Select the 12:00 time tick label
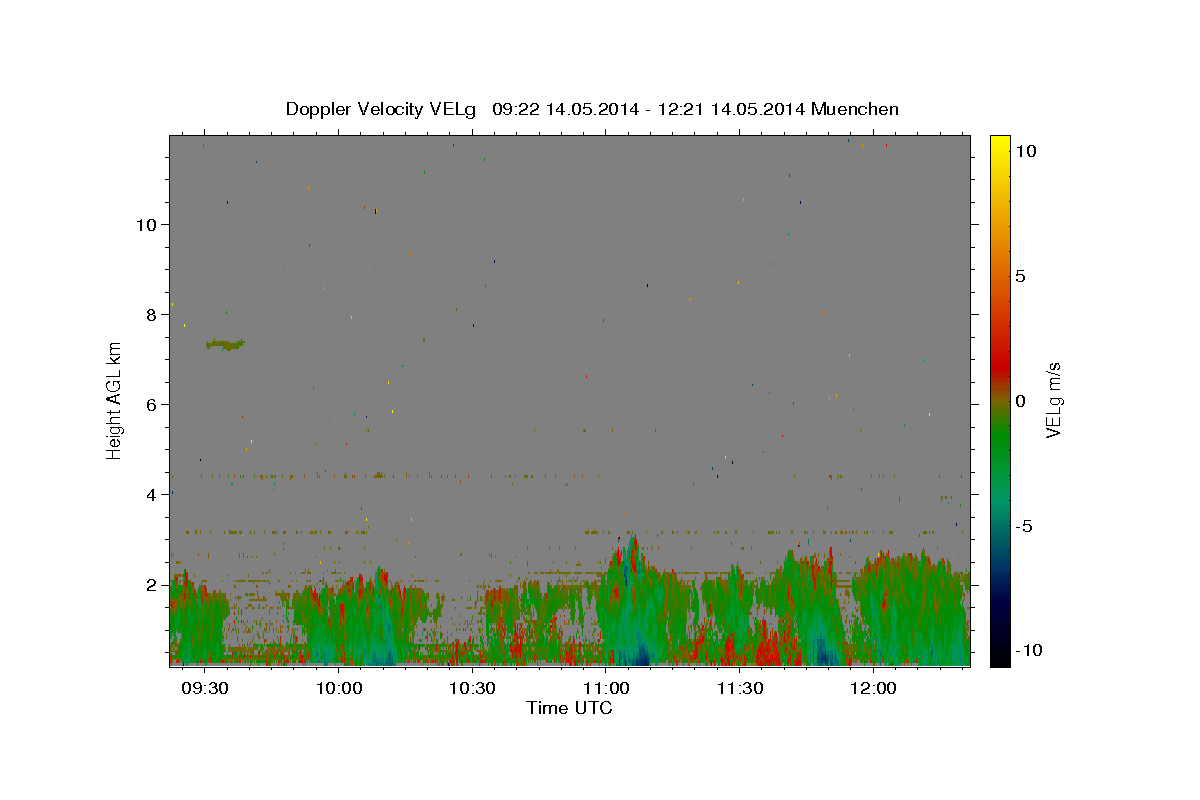The height and width of the screenshot is (800, 1200). 873,688
